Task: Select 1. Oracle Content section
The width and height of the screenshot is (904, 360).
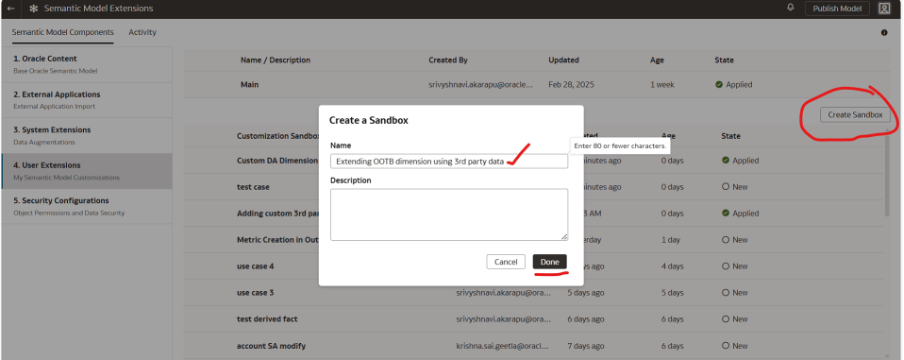Action: (x=86, y=65)
